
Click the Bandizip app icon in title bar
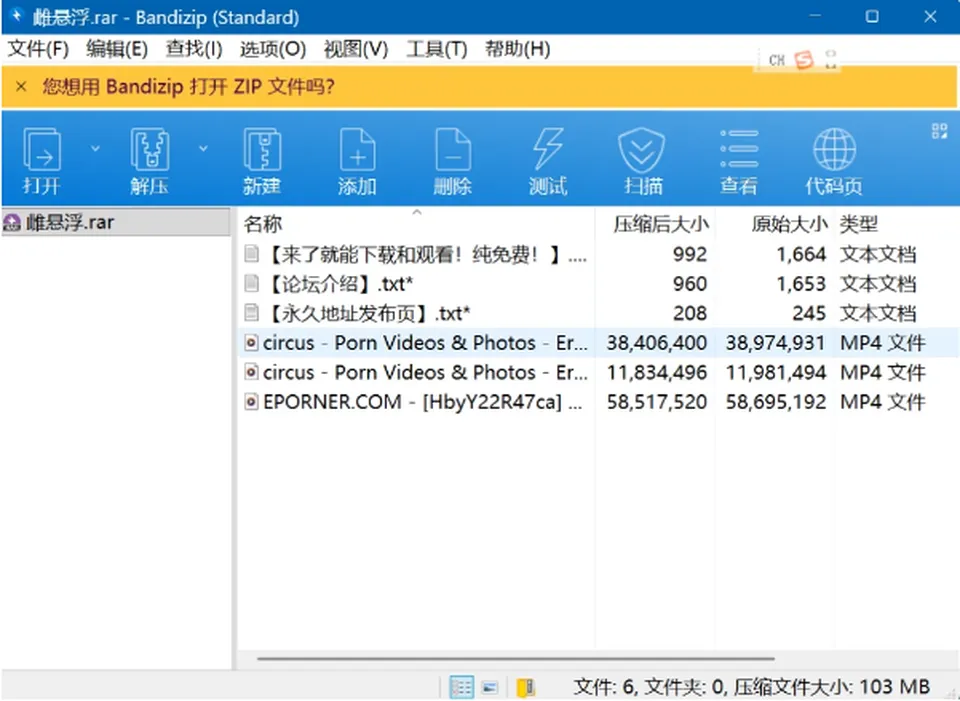click(x=17, y=15)
